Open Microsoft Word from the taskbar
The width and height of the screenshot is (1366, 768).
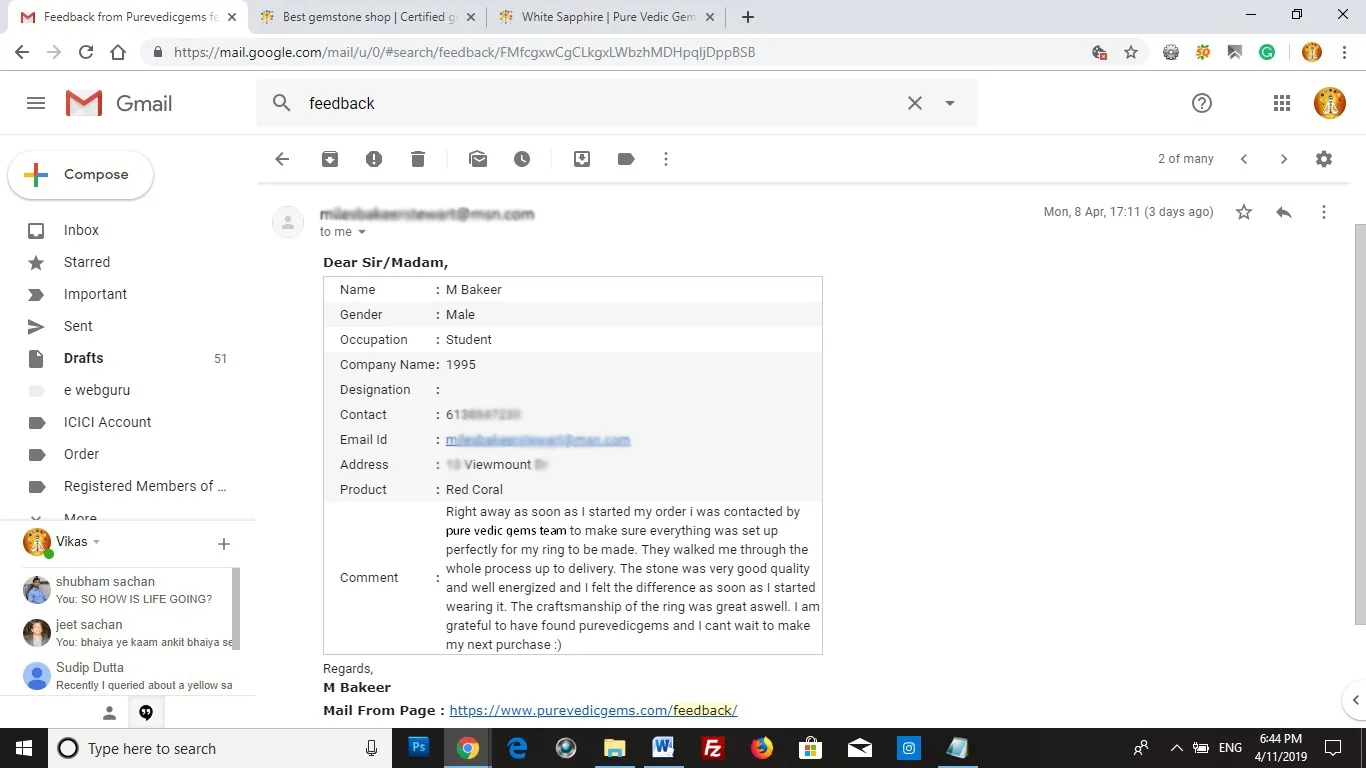(664, 748)
